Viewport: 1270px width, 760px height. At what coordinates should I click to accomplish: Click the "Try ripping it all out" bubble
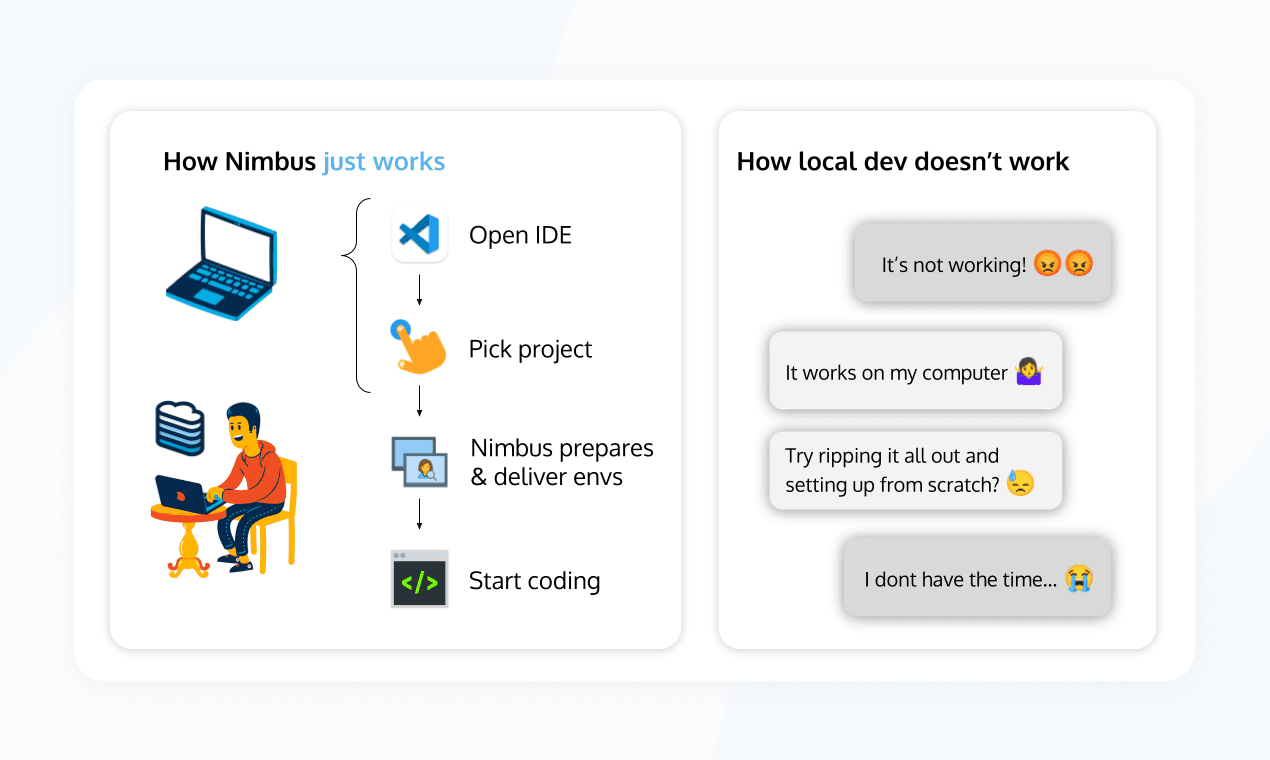[915, 470]
